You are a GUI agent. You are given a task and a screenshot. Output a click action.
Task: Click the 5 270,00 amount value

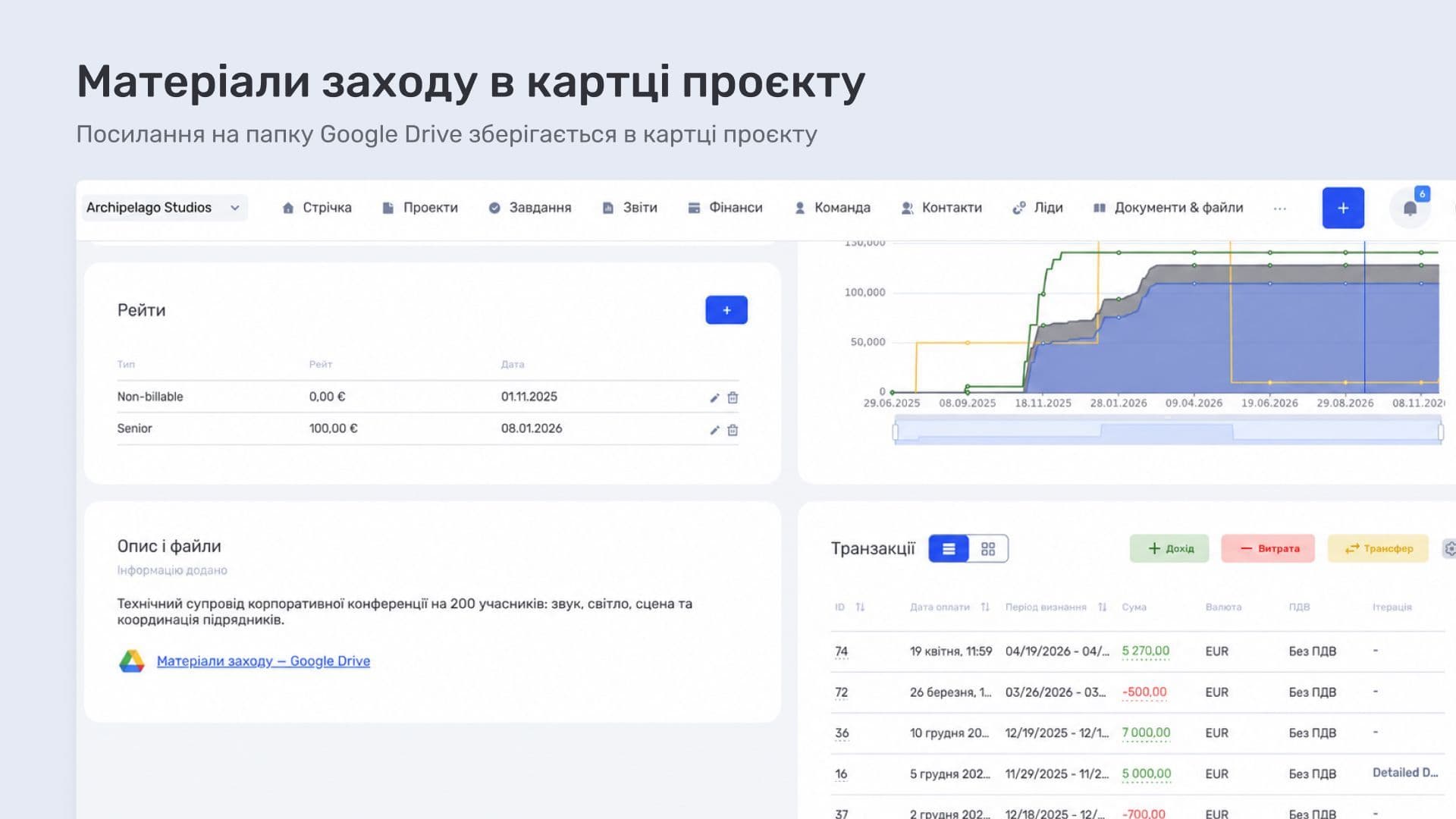(x=1146, y=651)
